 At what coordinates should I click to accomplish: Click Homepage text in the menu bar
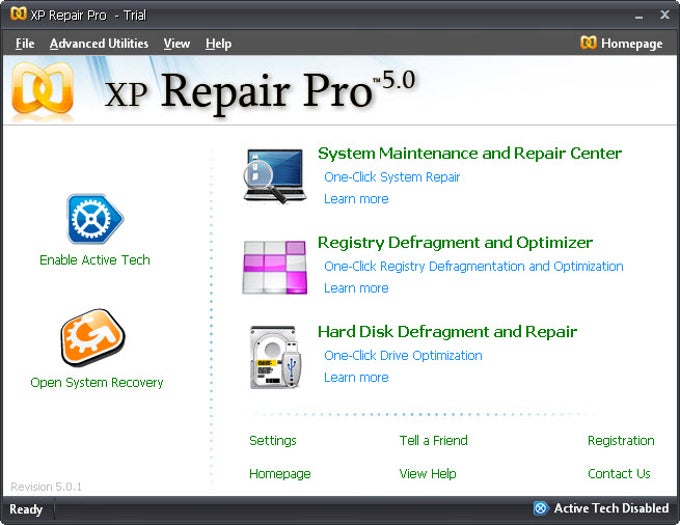[632, 43]
